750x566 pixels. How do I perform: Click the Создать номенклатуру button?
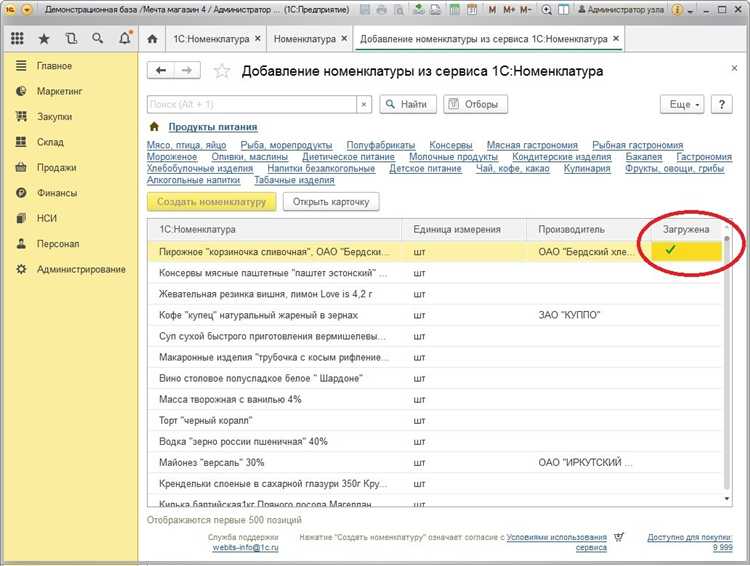click(211, 202)
